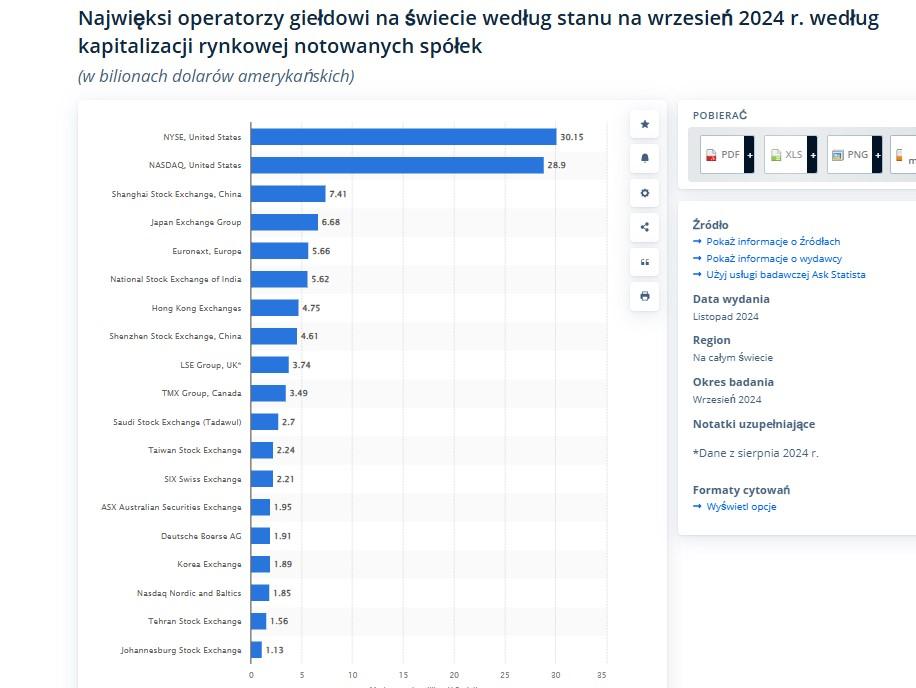The image size is (916, 688).
Task: Click the share icon beside chart
Action: [644, 227]
